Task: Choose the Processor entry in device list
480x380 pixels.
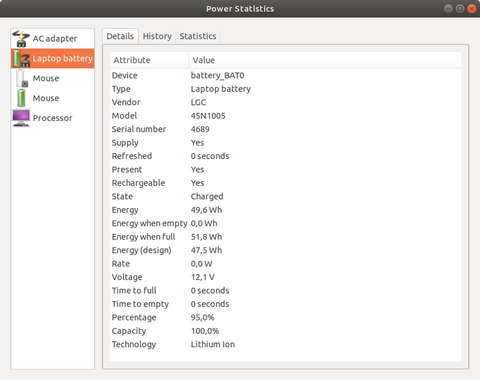Action: 53,118
